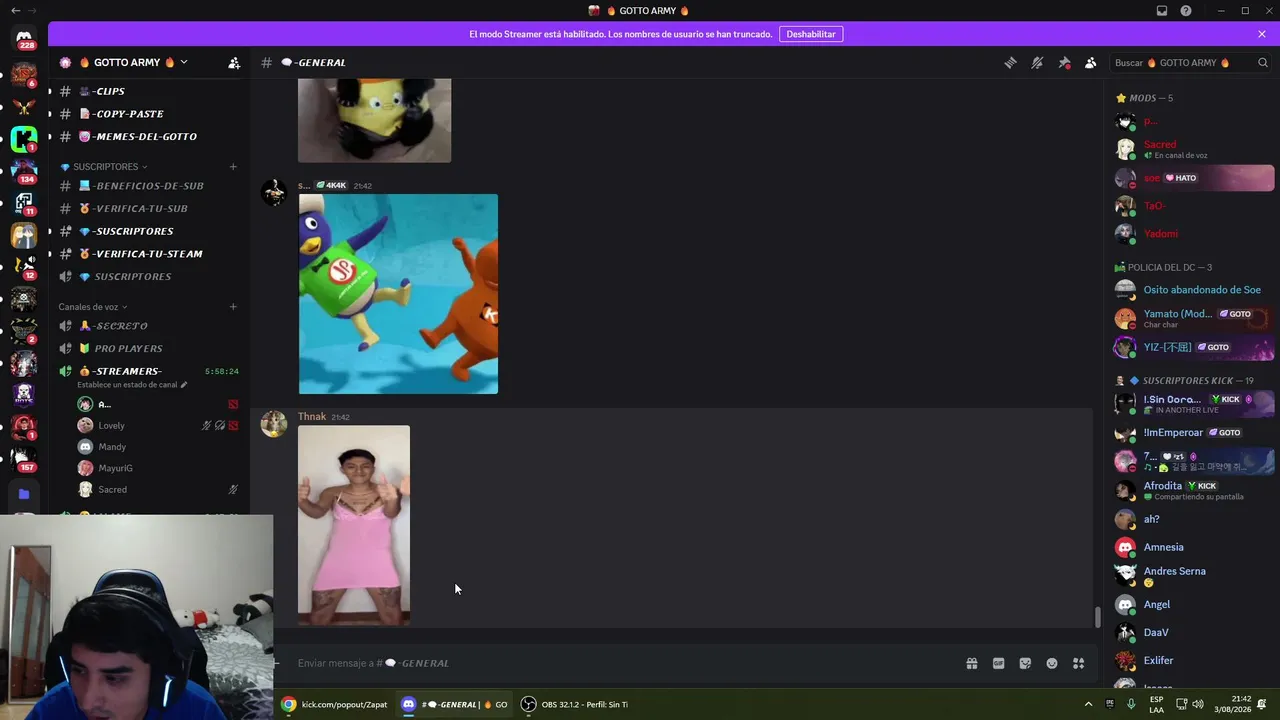Switch to the Kick server with green K icon
The image size is (1280, 720).
point(24,139)
